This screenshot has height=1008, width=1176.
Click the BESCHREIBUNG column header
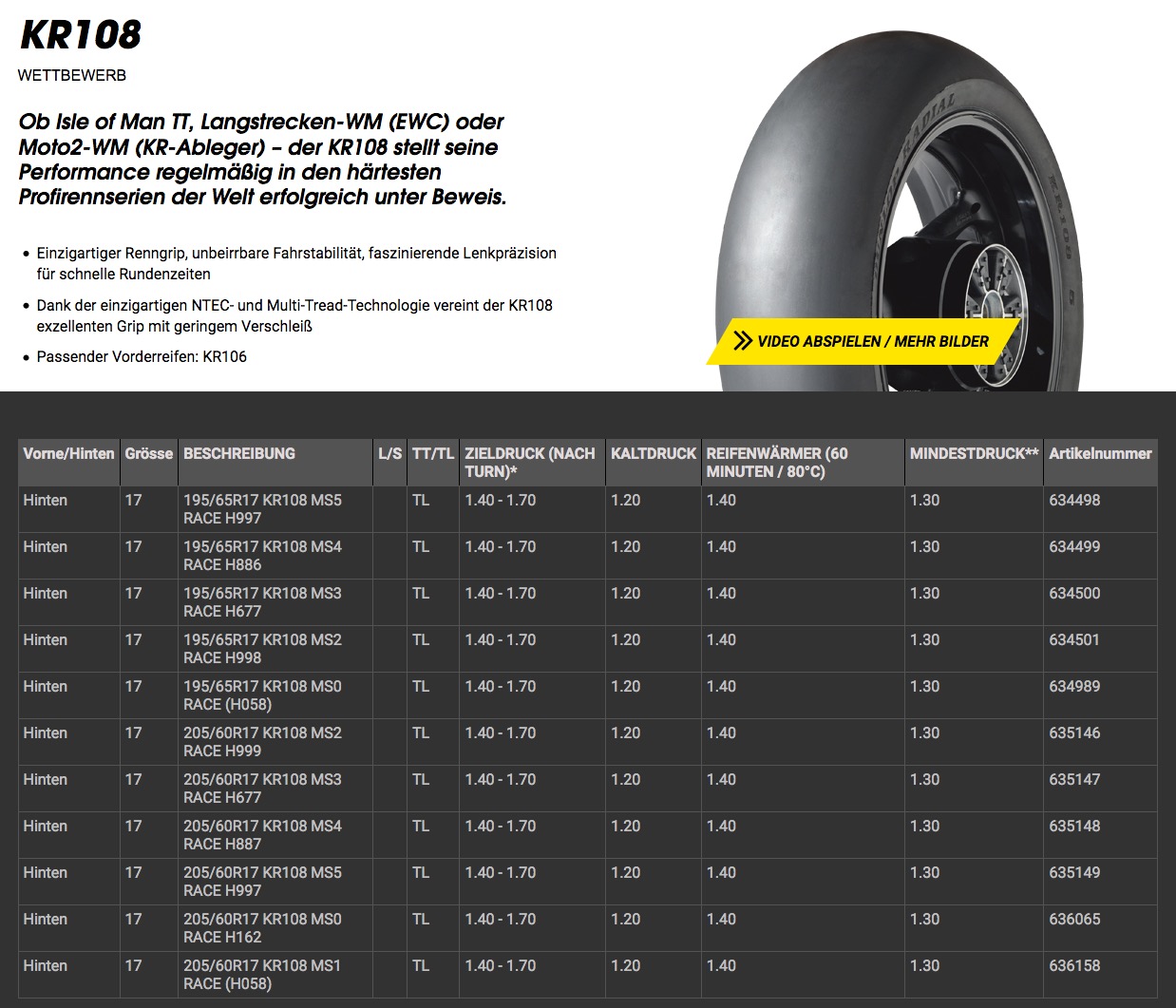coord(239,454)
